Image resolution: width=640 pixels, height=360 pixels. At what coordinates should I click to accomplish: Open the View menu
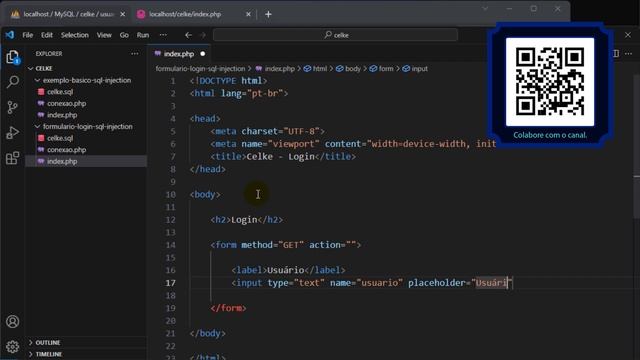click(x=104, y=35)
